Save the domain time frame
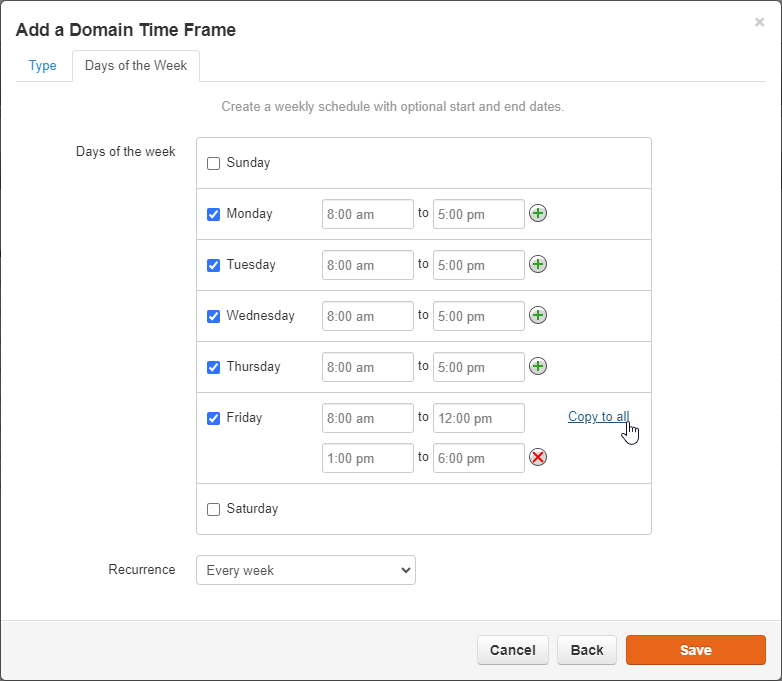 696,650
